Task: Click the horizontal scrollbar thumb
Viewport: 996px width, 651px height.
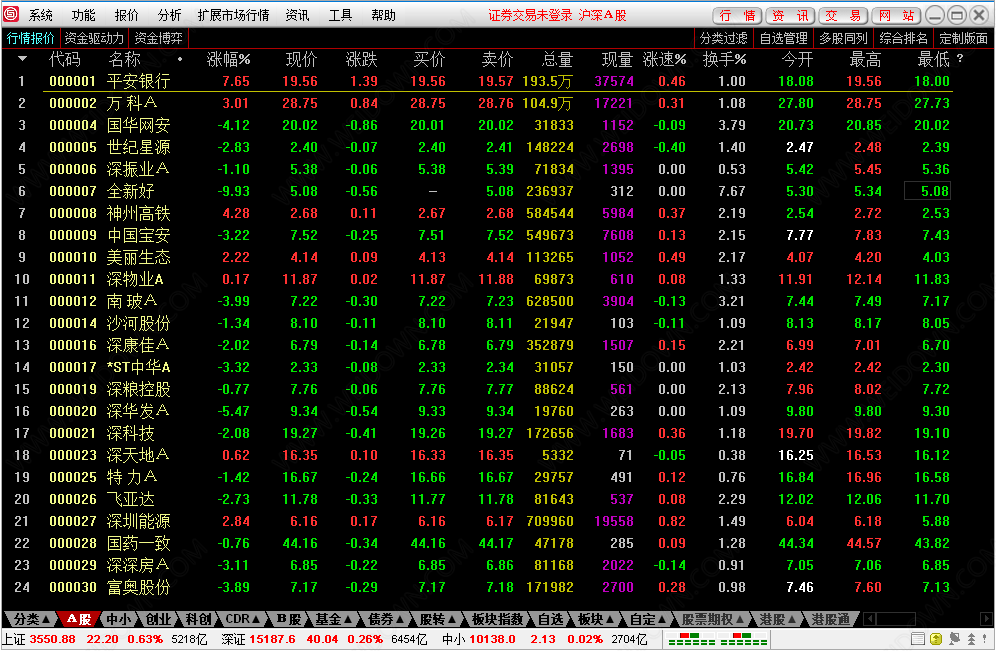Action: pyautogui.click(x=896, y=619)
